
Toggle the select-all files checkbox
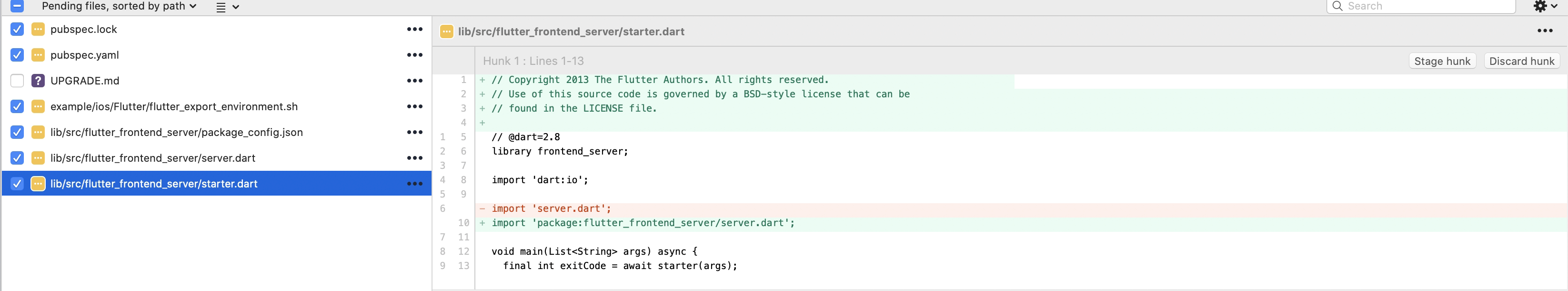[17, 7]
